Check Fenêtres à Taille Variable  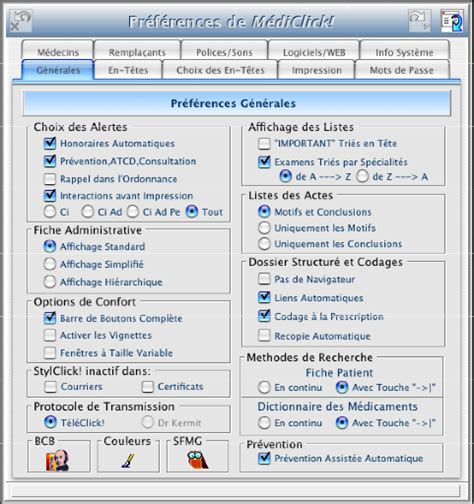click(50, 353)
